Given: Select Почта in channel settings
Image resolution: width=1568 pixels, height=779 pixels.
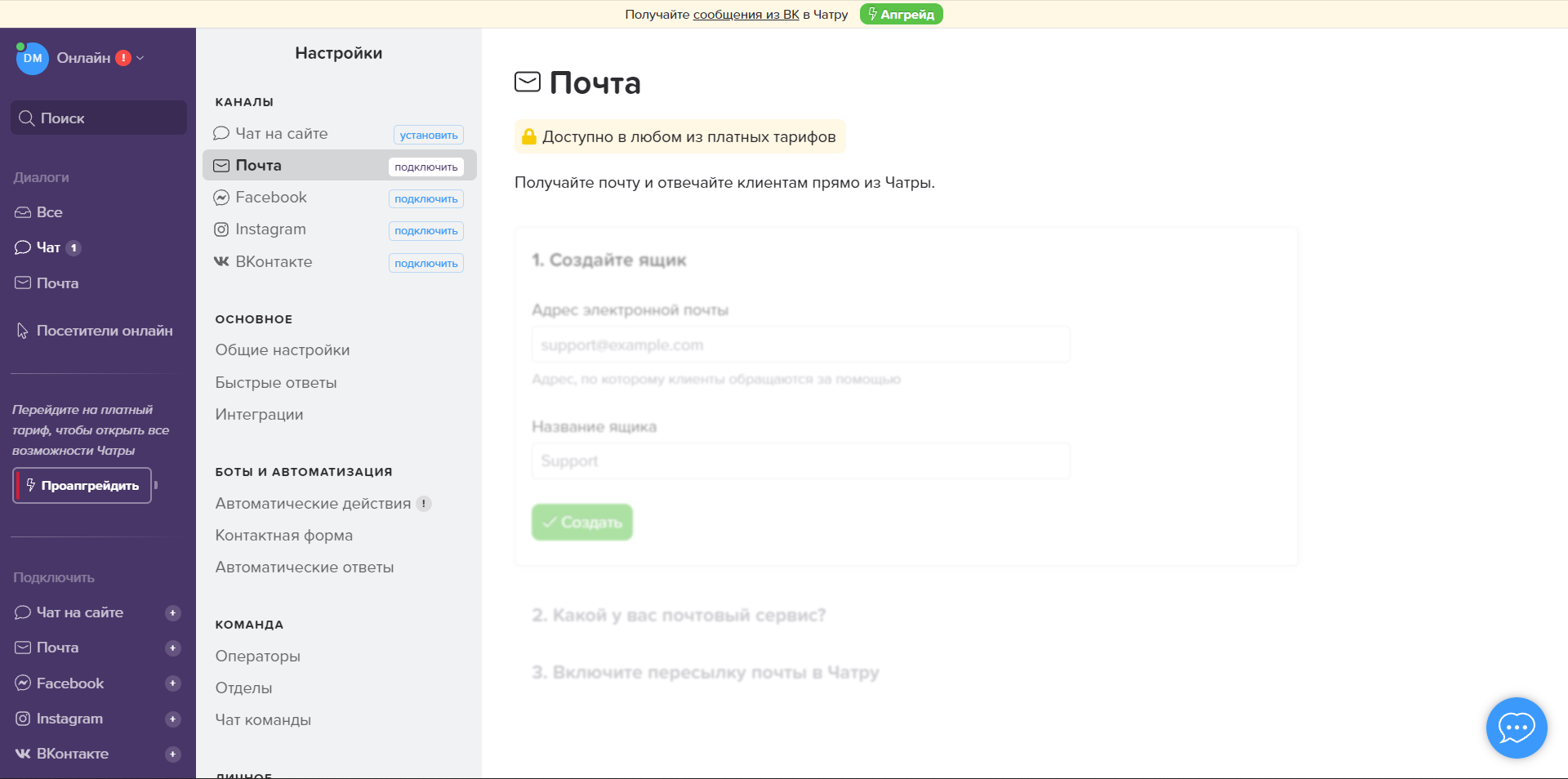Looking at the screenshot, I should pos(339,165).
